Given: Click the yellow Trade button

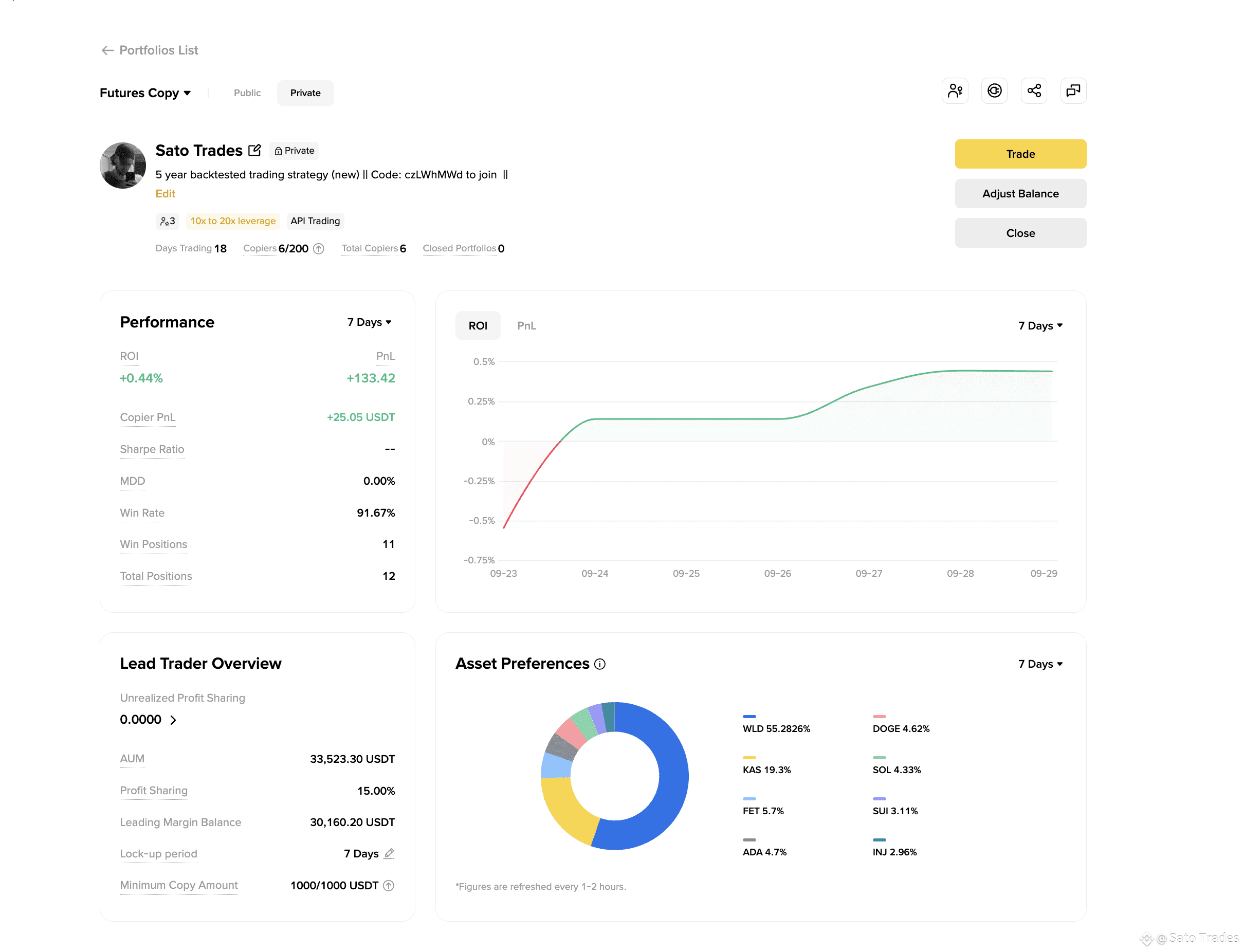Looking at the screenshot, I should (1020, 154).
